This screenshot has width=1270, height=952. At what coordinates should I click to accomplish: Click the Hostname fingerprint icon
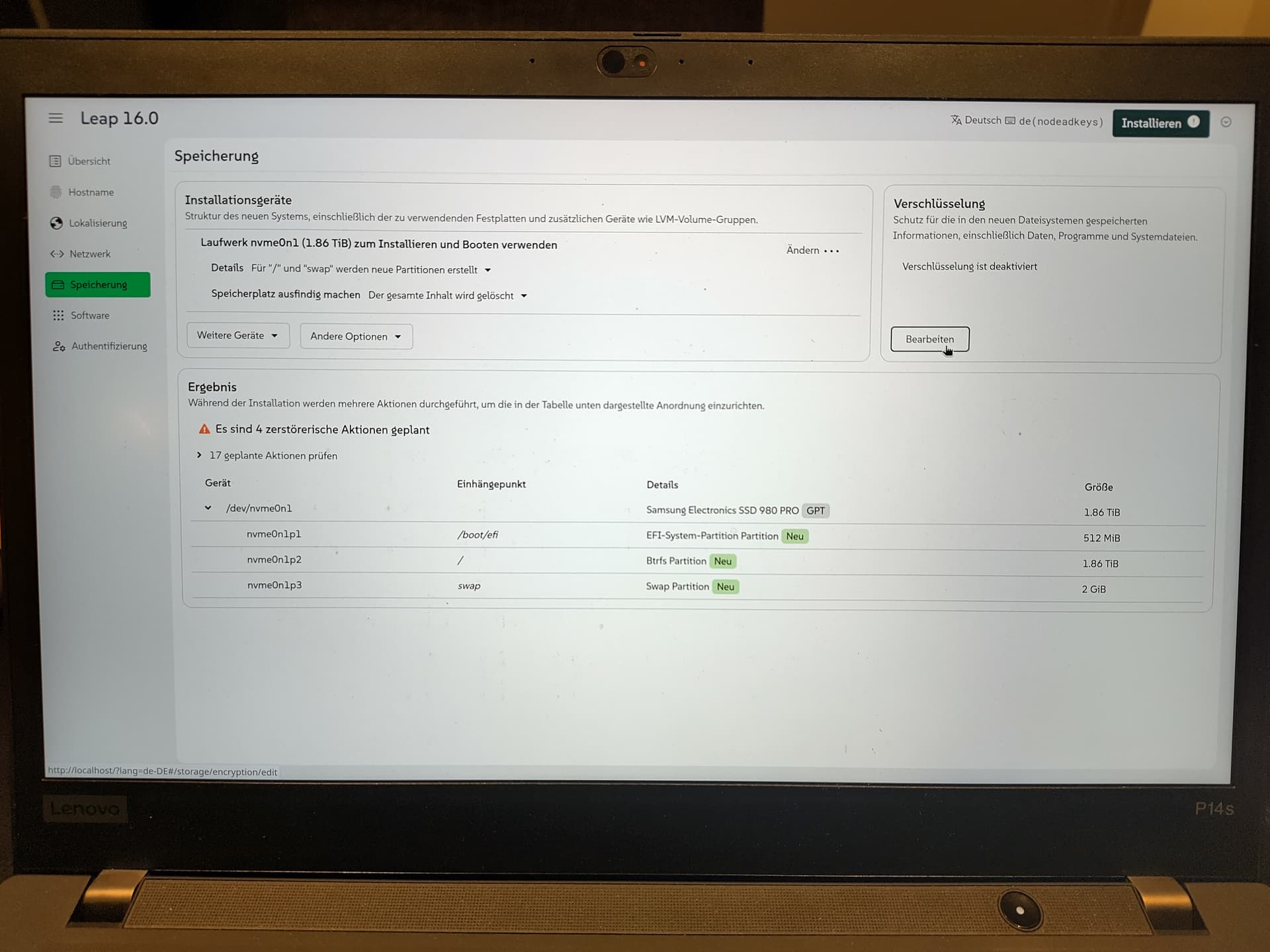(56, 192)
